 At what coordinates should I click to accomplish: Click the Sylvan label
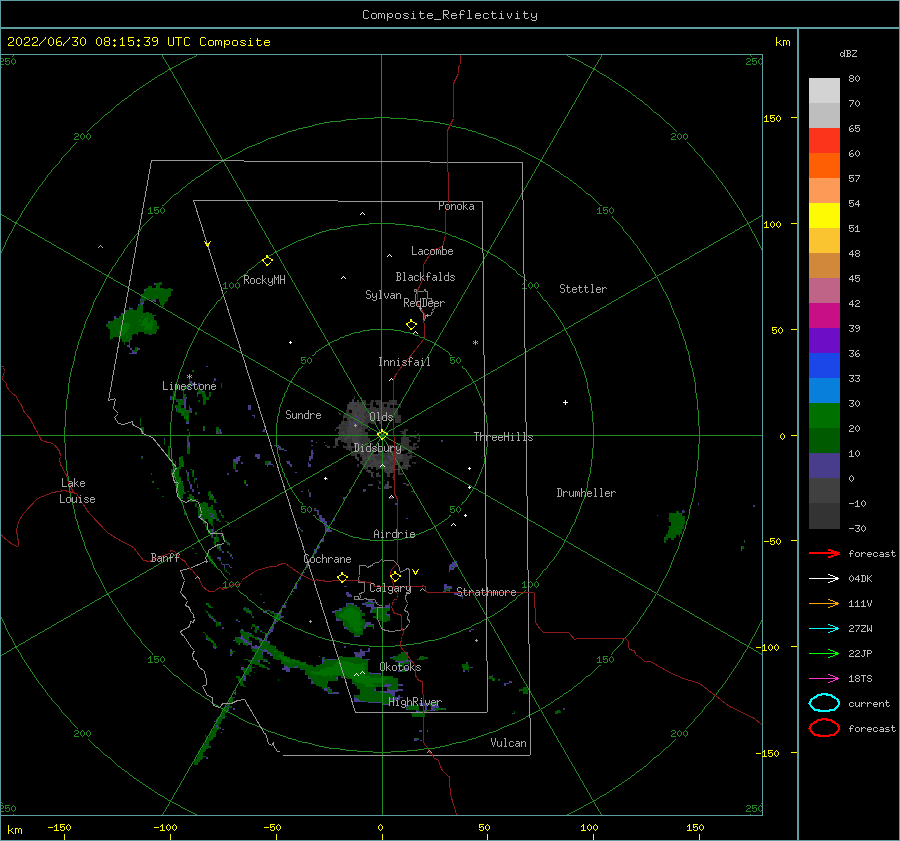tap(383, 295)
